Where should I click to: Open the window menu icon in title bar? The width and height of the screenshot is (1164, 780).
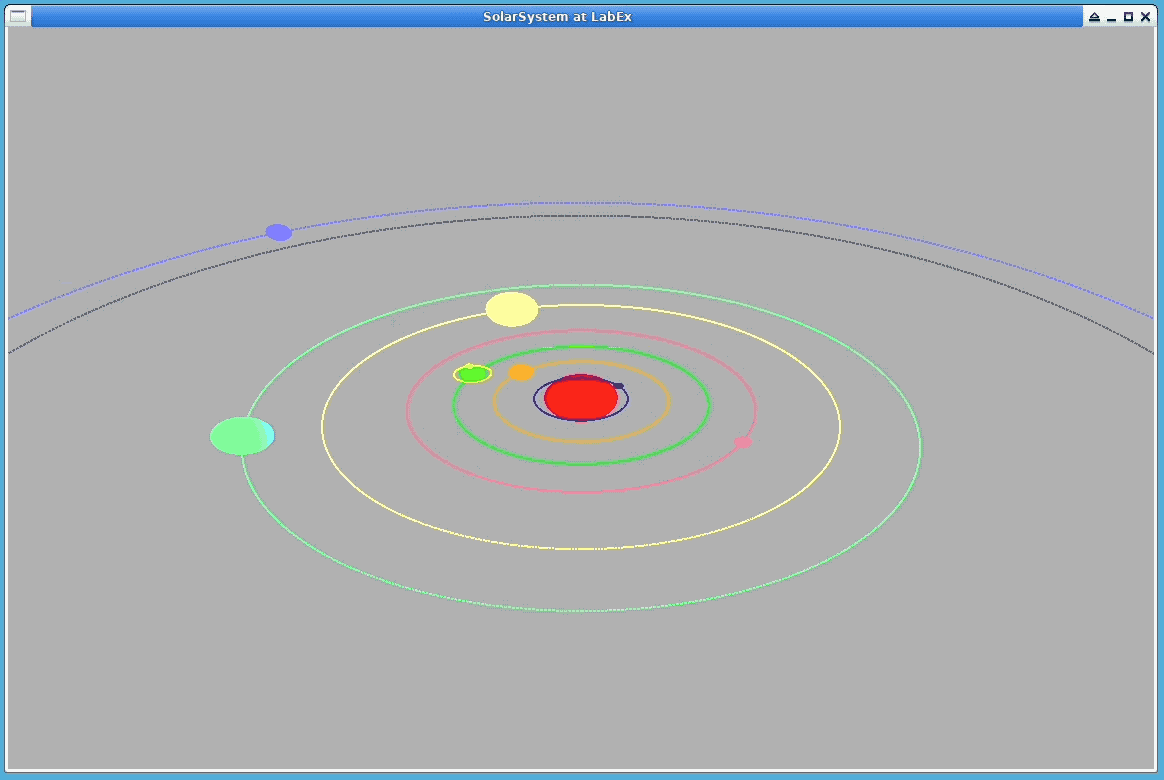(x=18, y=16)
